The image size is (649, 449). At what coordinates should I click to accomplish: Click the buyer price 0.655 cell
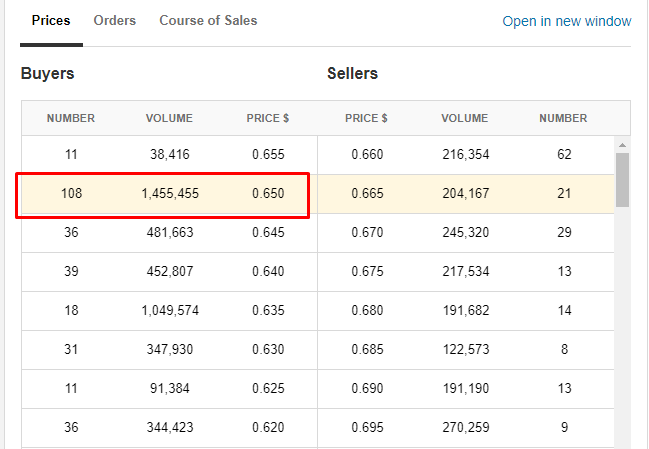tap(268, 154)
